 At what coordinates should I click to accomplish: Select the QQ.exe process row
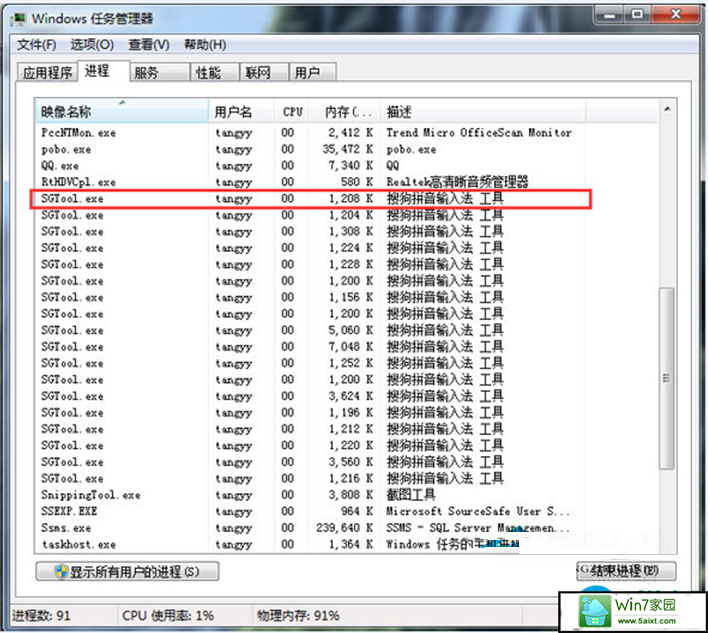(310, 166)
